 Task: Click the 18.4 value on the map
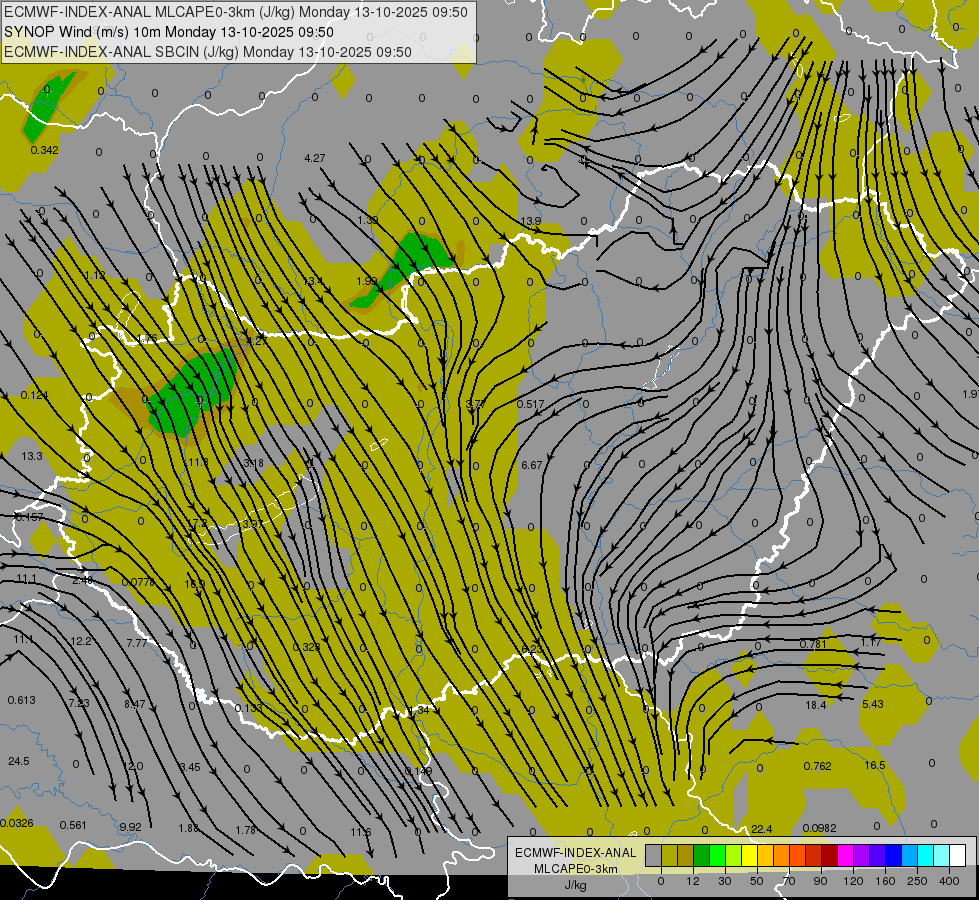(x=816, y=705)
